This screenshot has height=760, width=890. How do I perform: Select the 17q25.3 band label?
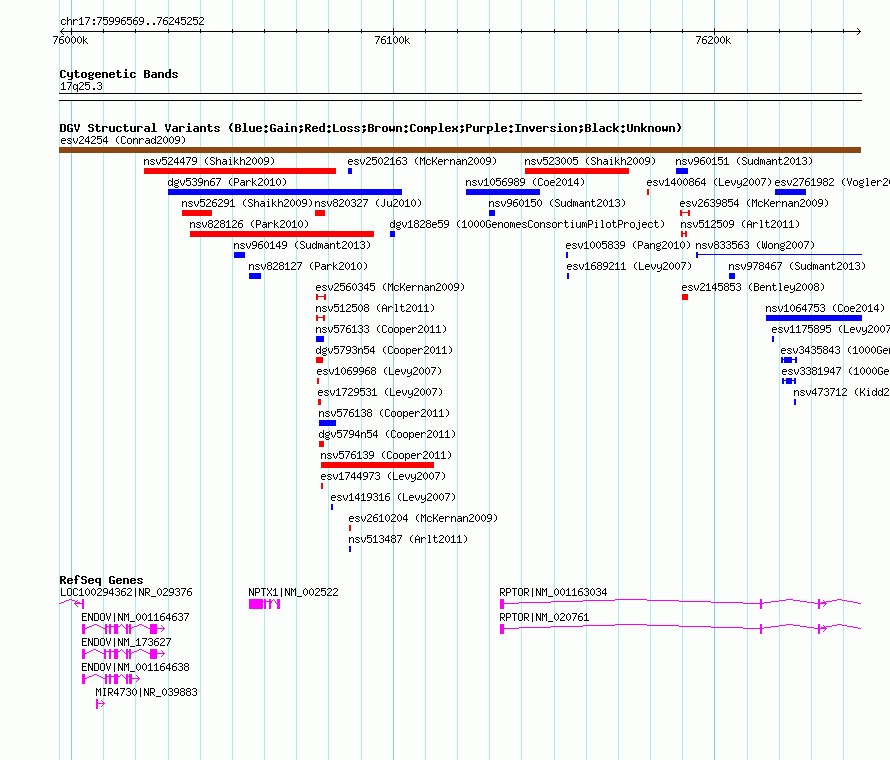click(x=81, y=86)
